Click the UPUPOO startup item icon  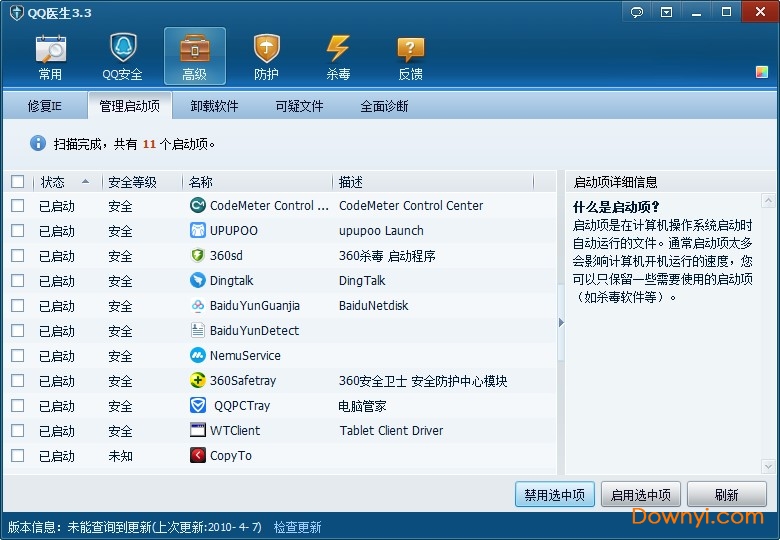tap(197, 230)
